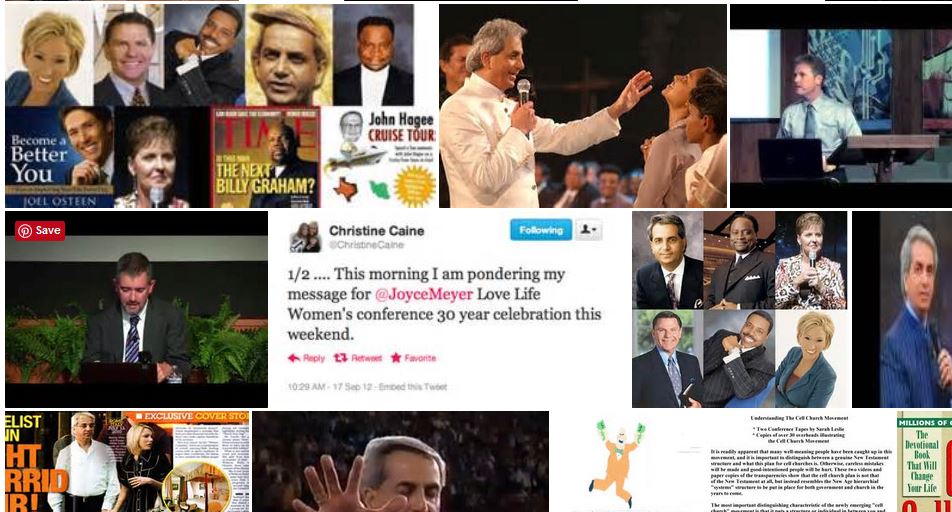The image size is (952, 512).
Task: Open the Exclusive Cover Story tabloid image
Action: [128, 462]
